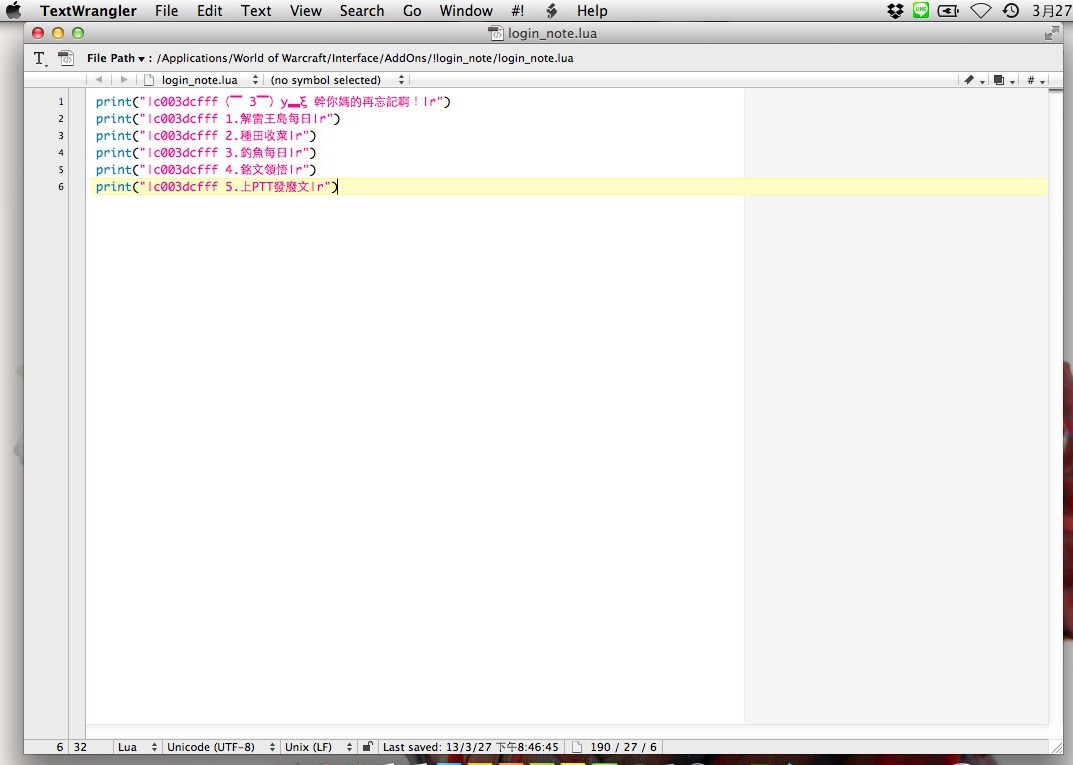
Task: Open the TextWrangler application menu
Action: [88, 10]
